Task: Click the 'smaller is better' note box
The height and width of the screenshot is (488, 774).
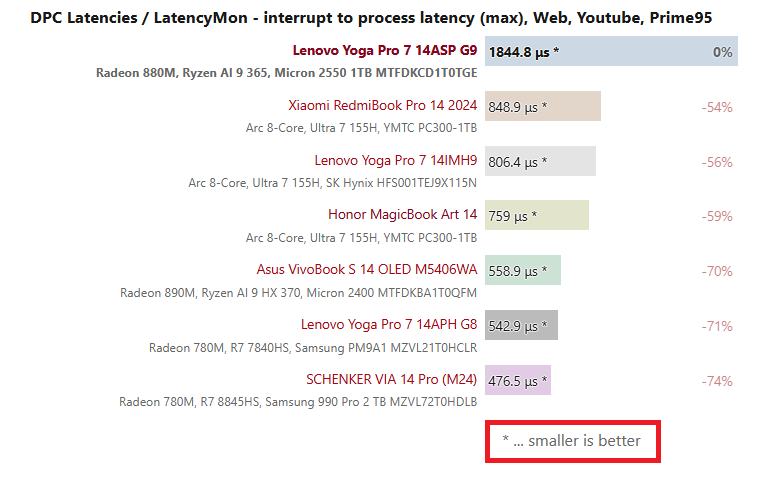Action: (573, 442)
